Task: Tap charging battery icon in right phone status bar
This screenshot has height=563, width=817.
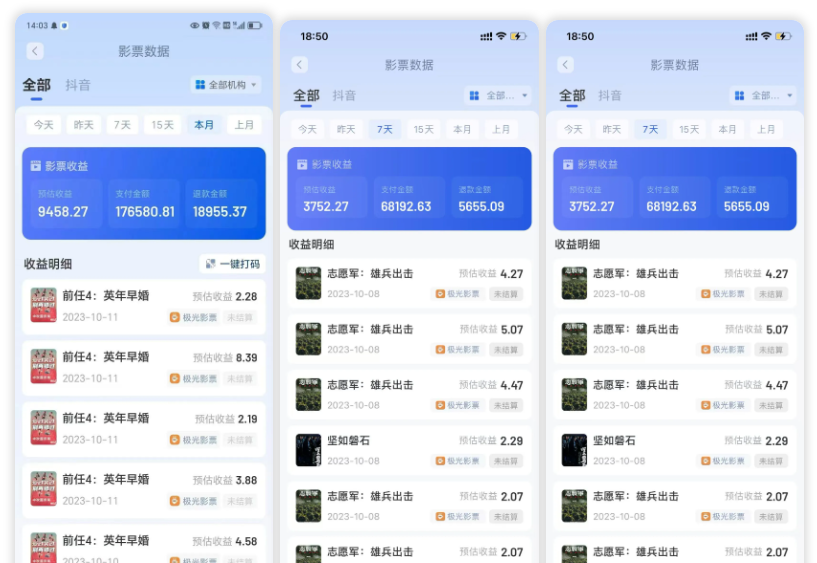Action: coord(783,36)
